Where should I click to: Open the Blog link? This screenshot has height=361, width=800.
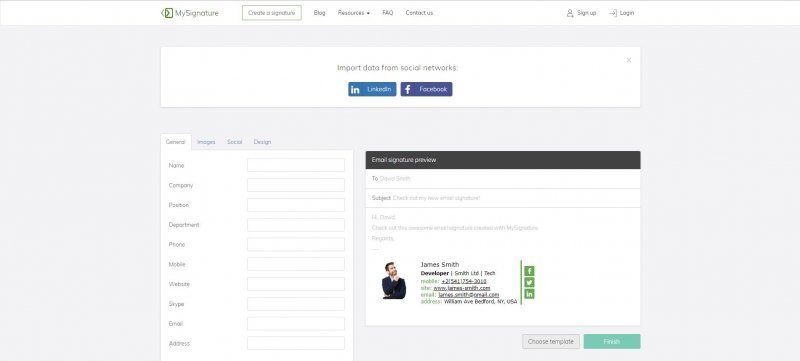(x=319, y=13)
